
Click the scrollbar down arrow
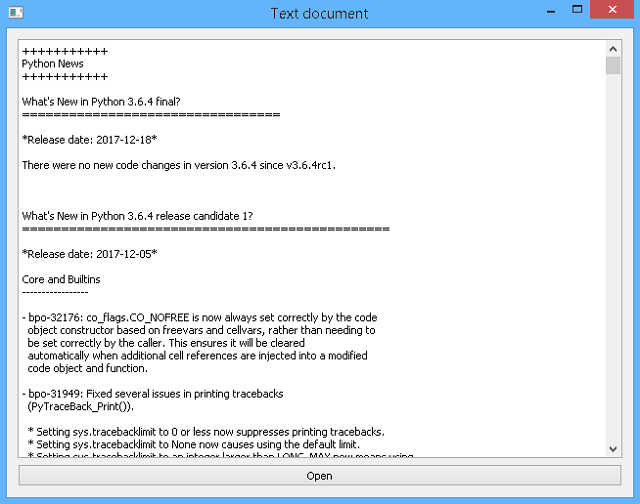[613, 448]
